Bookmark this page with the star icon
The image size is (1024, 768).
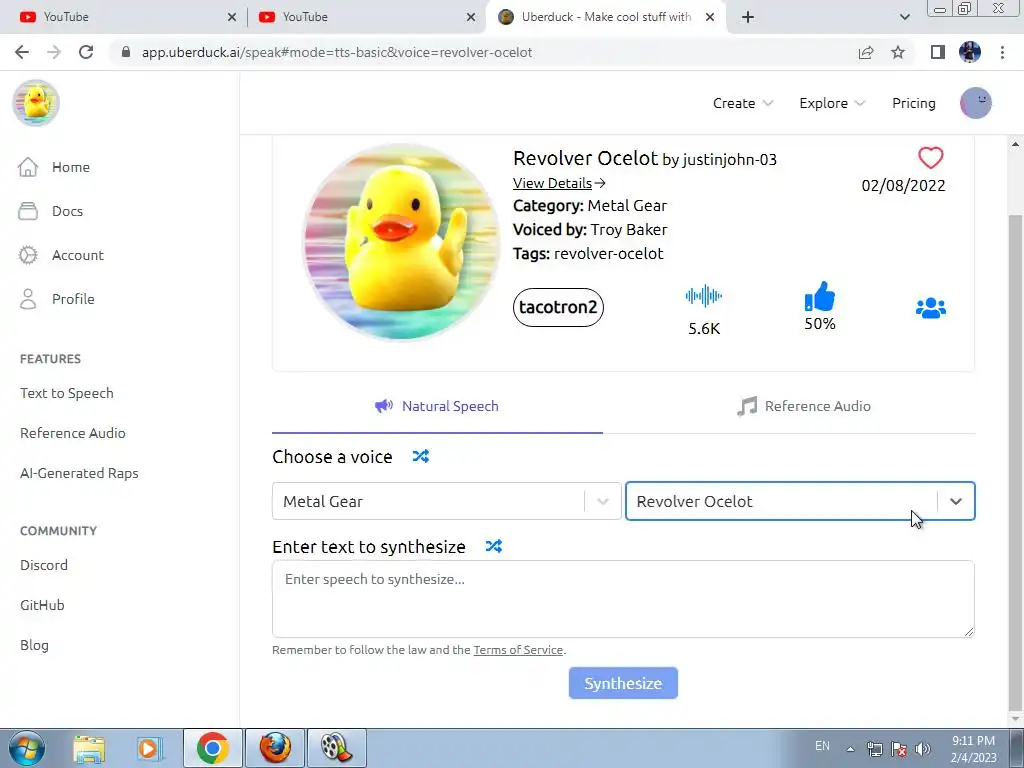pyautogui.click(x=898, y=52)
